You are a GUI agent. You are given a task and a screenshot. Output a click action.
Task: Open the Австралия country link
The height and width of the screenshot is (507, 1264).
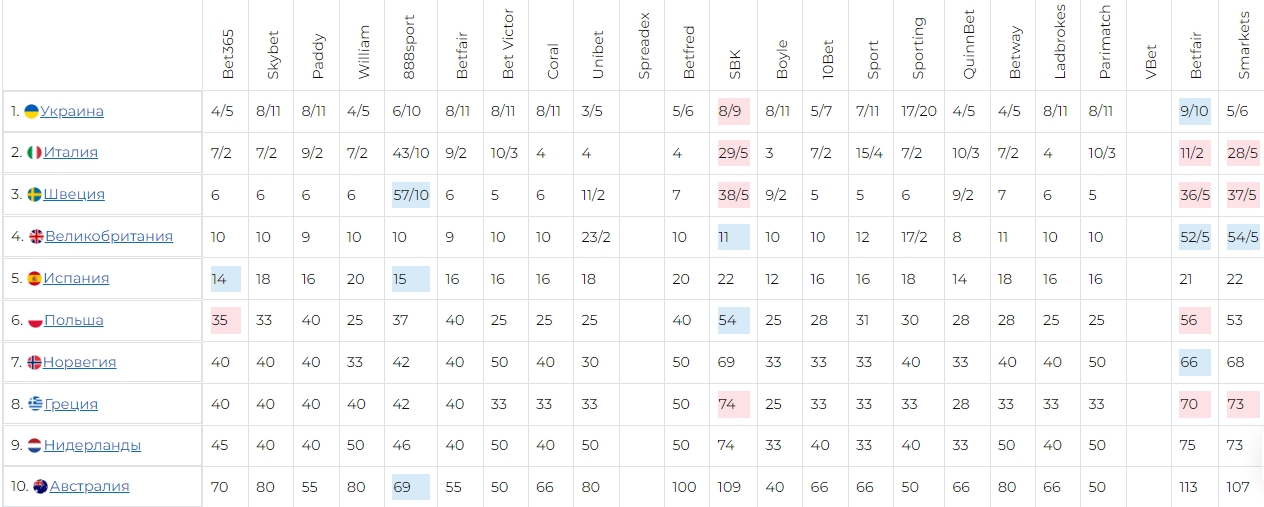tap(90, 487)
